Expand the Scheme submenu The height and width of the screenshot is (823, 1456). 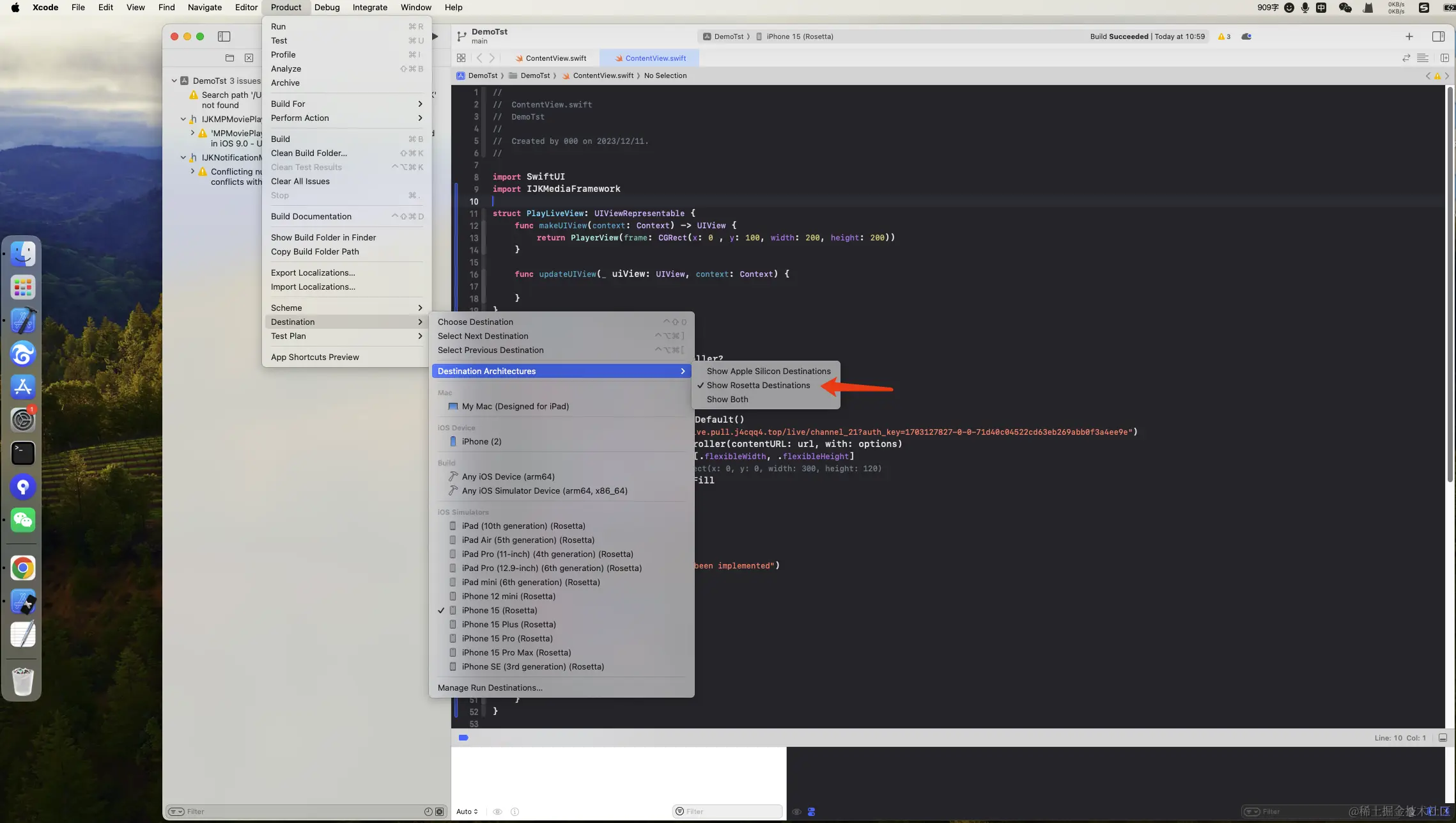pos(346,308)
